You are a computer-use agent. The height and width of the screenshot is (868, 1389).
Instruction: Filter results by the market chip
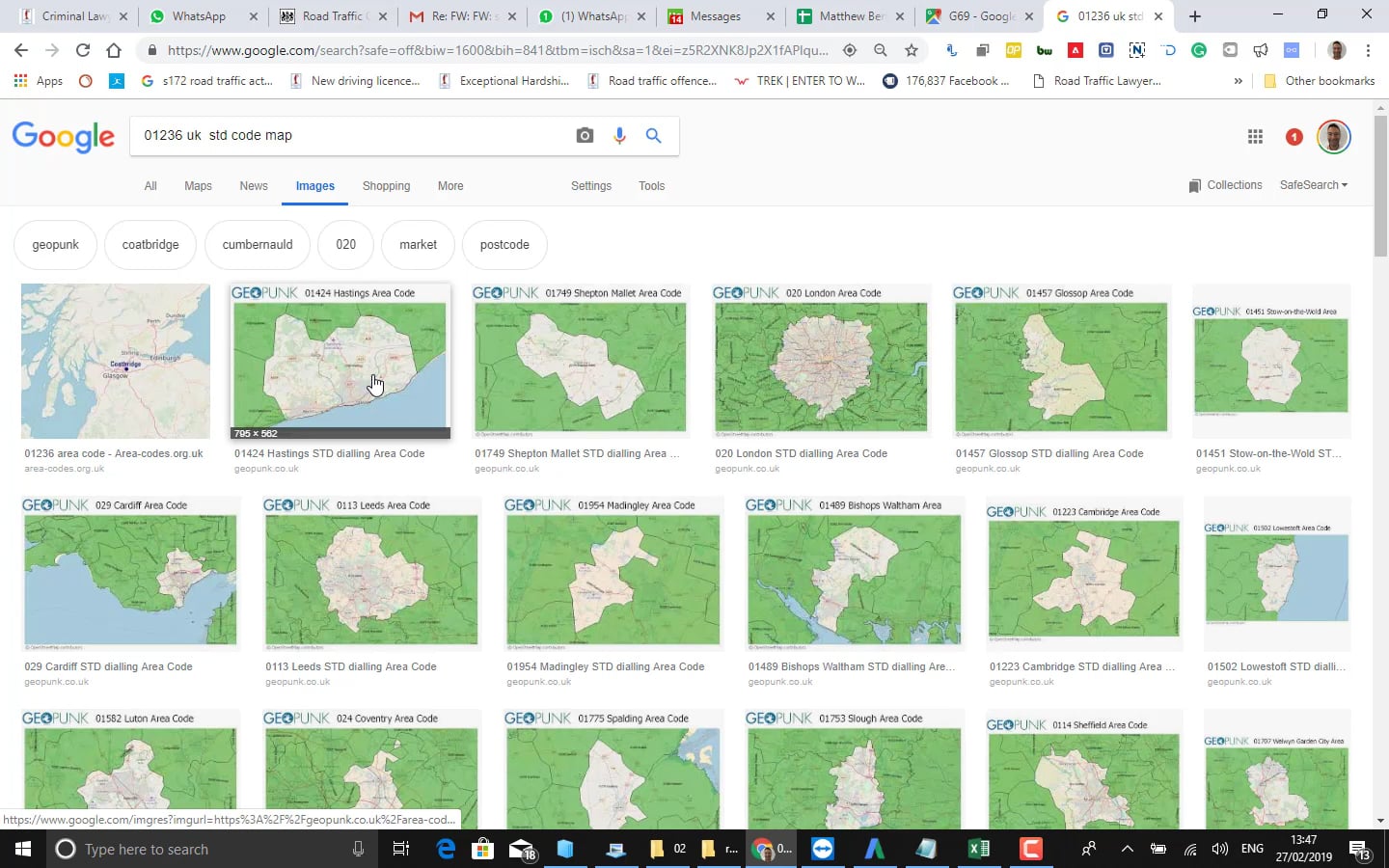point(418,245)
